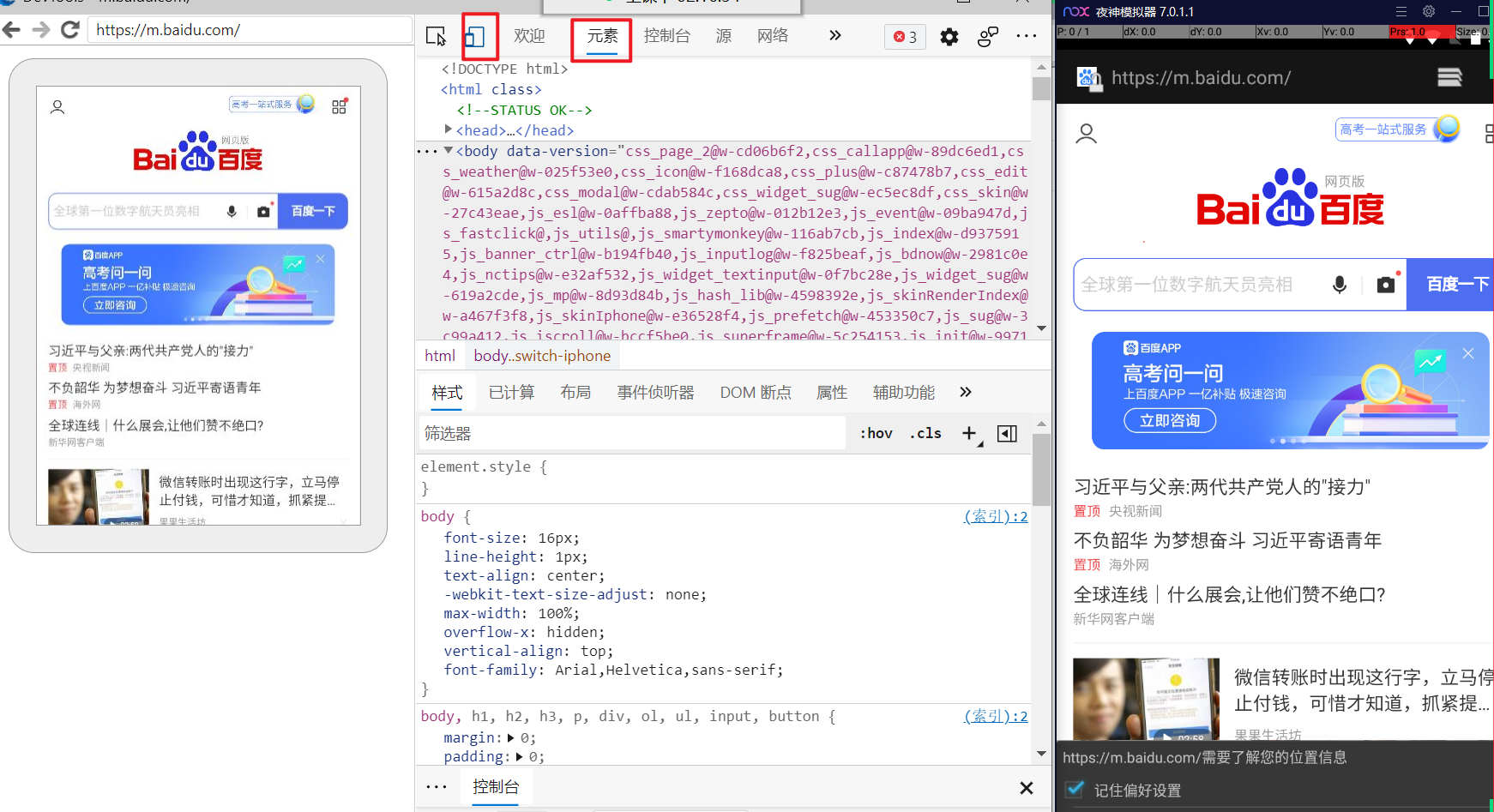Open the top 控制台 tab

667,36
